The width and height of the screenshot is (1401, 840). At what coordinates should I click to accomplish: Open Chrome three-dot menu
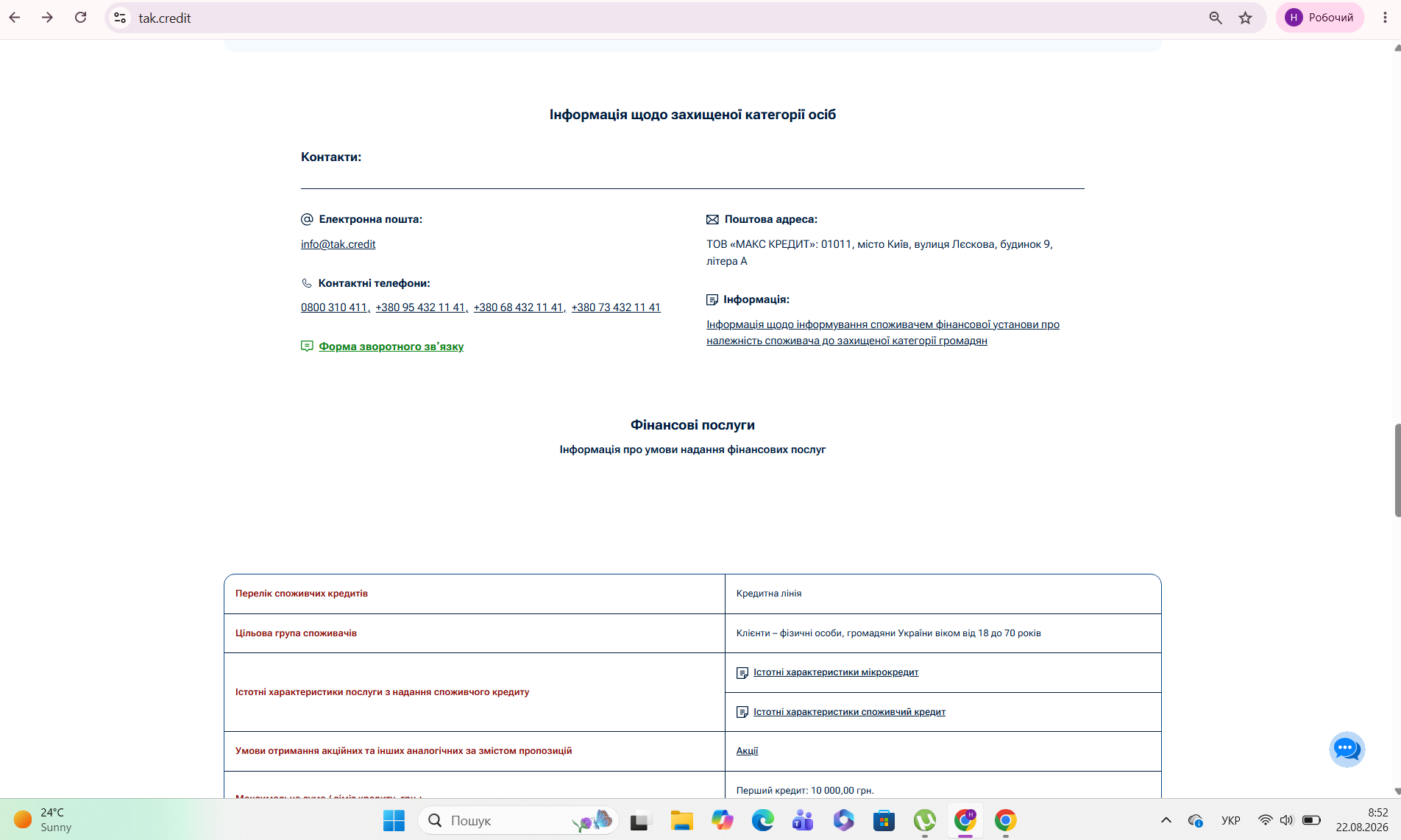click(x=1385, y=18)
